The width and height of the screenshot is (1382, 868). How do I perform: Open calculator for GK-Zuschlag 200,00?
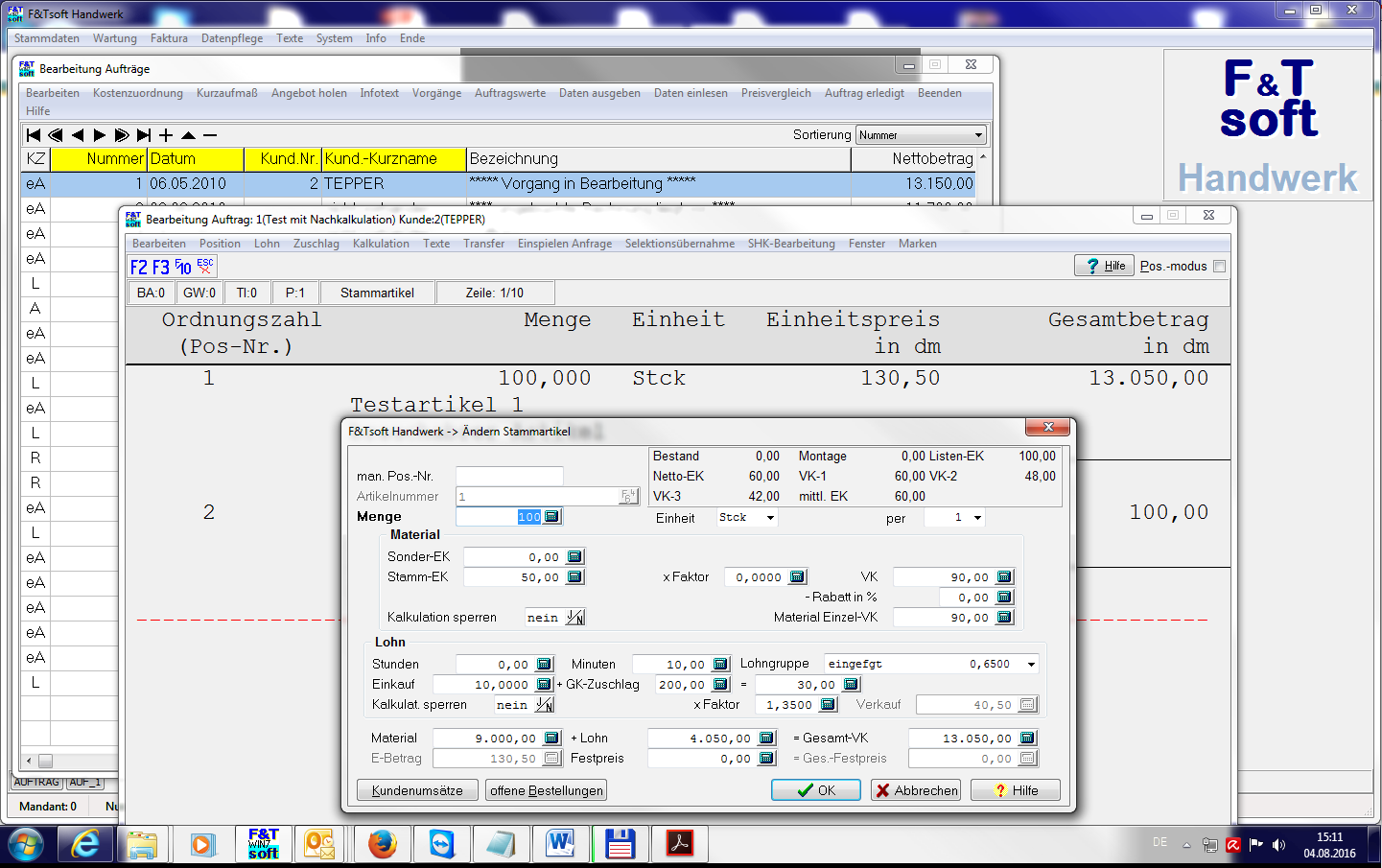pos(720,685)
